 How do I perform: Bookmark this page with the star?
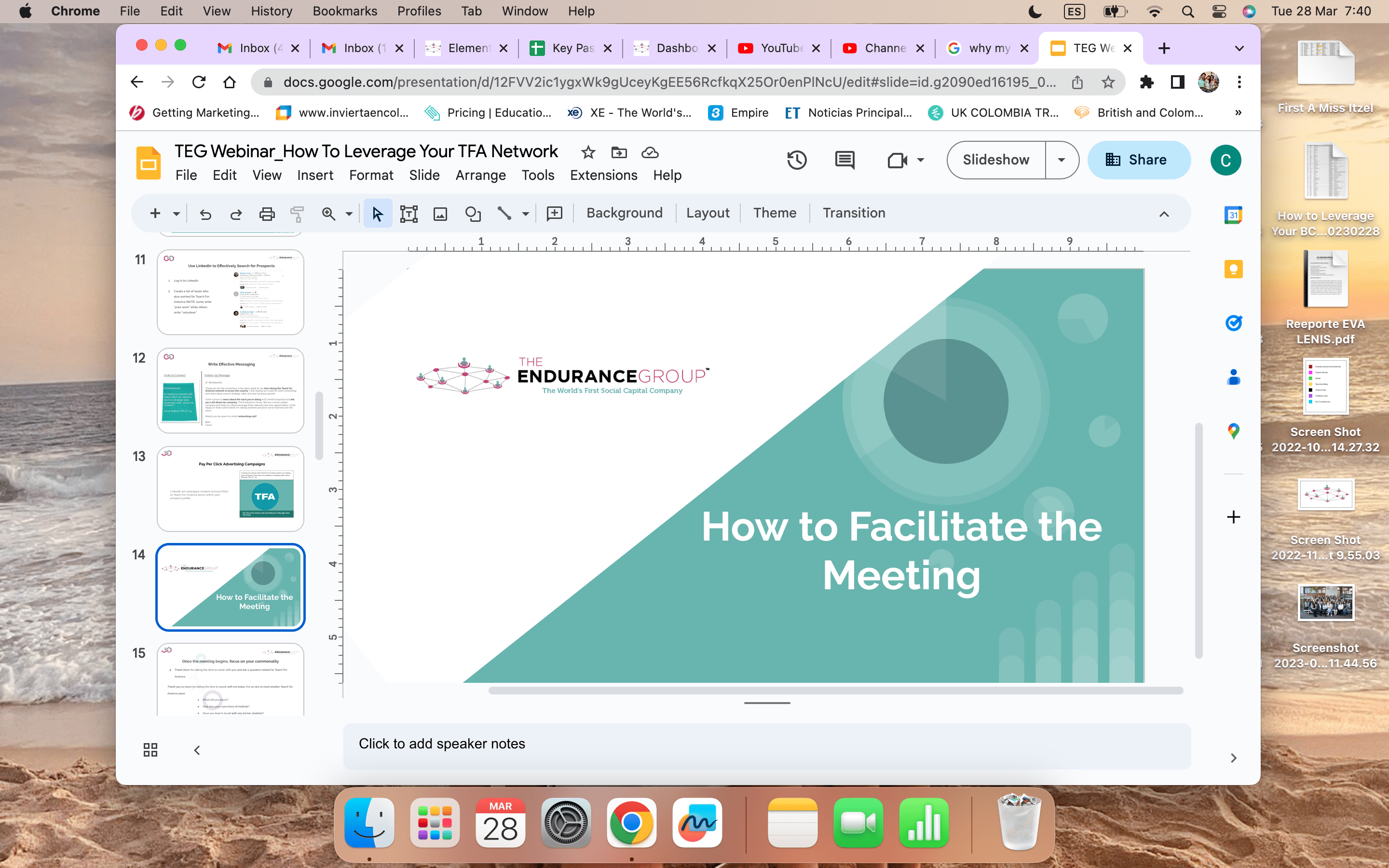pyautogui.click(x=1108, y=82)
